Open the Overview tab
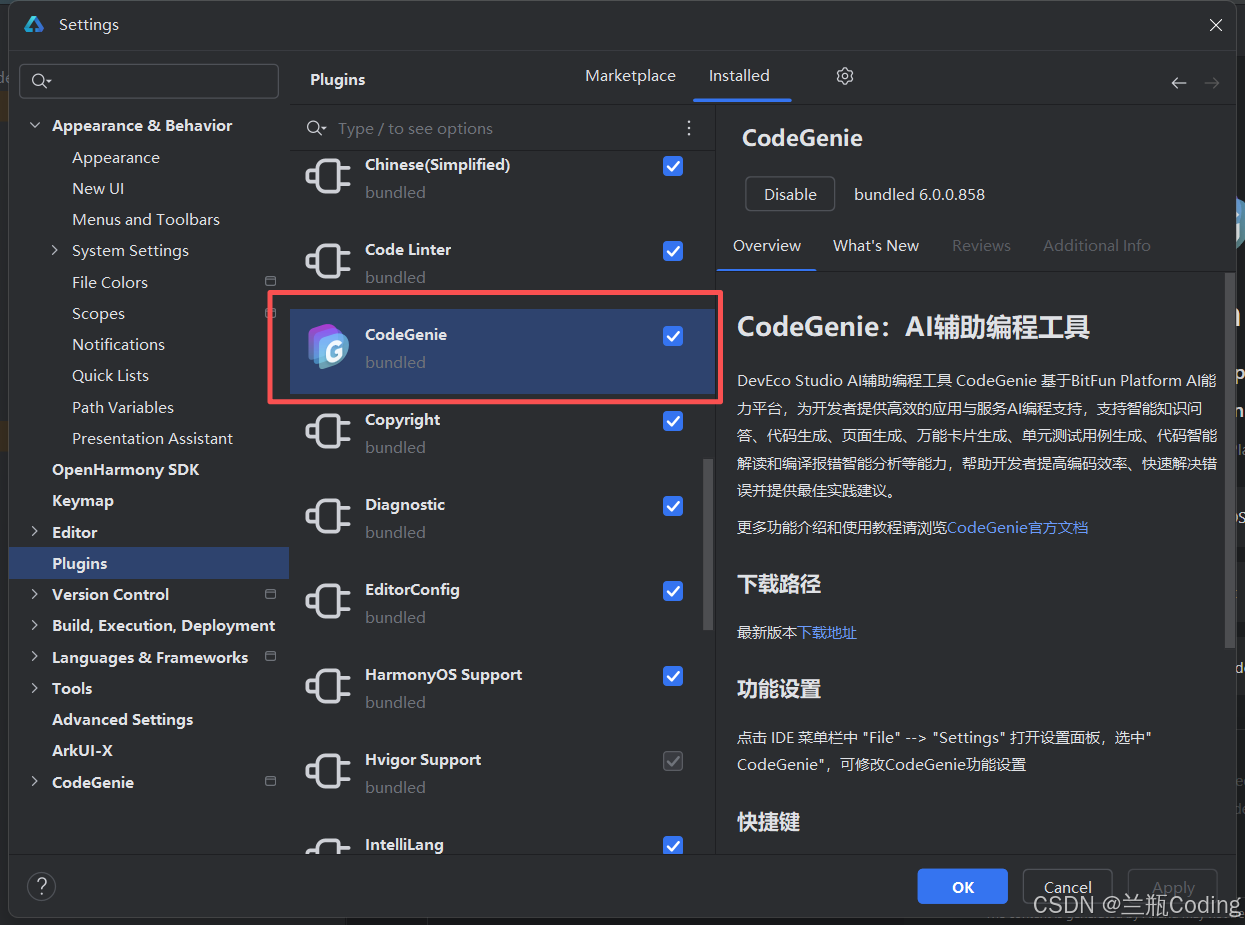This screenshot has width=1245, height=925. 767,246
